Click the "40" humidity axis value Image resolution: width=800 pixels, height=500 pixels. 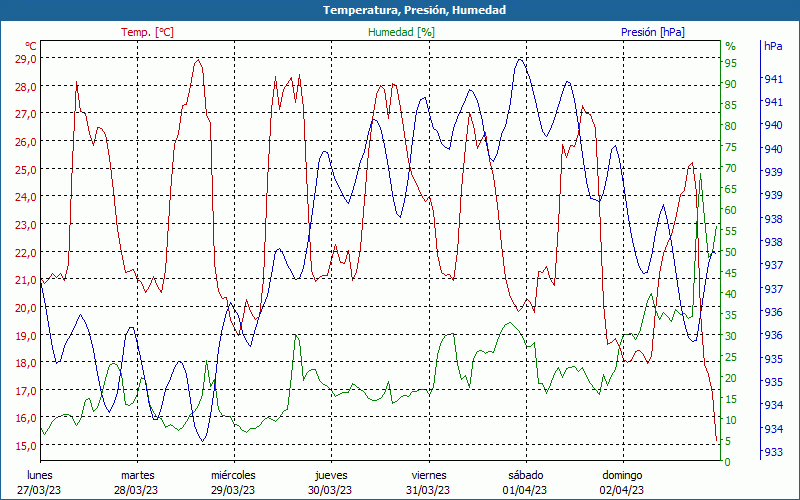click(731, 294)
